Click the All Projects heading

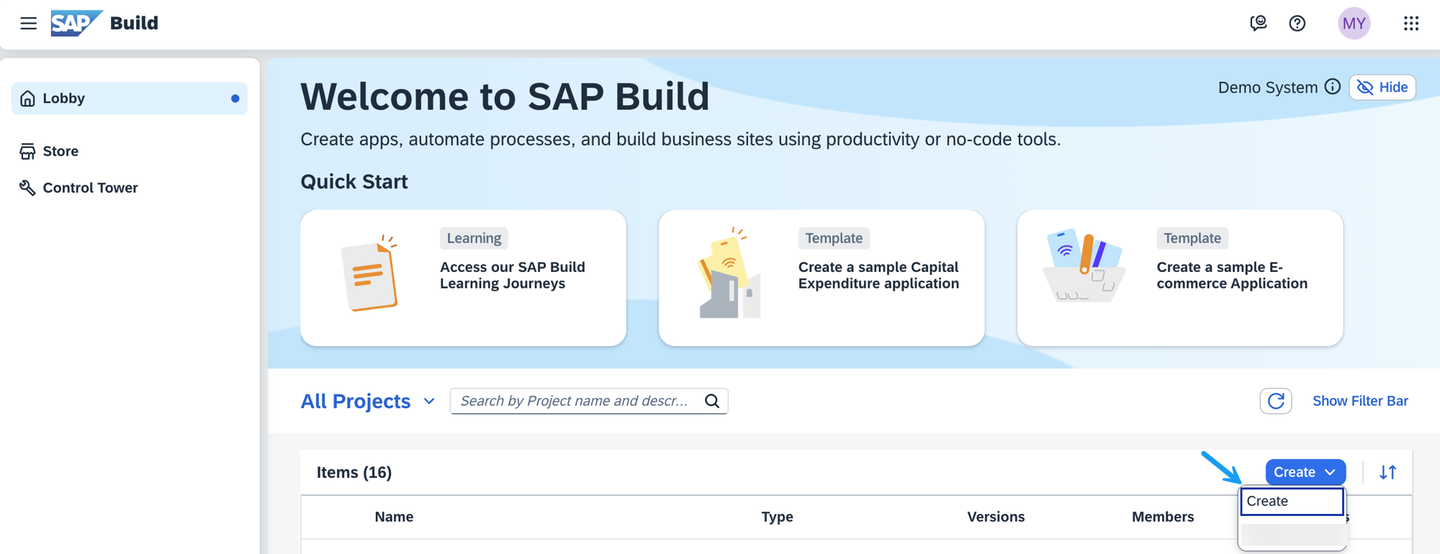click(x=355, y=401)
